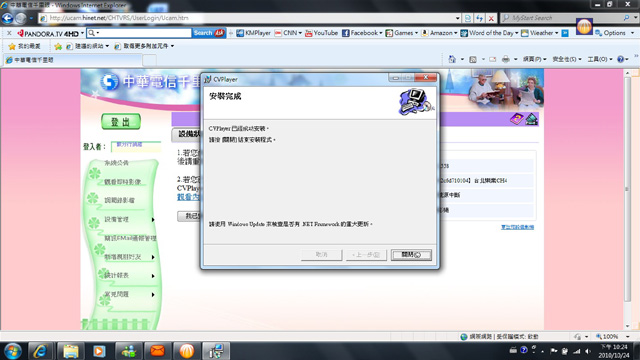Click the page vertical scrollbar
Image resolution: width=640 pixels, height=360 pixels.
[628, 190]
